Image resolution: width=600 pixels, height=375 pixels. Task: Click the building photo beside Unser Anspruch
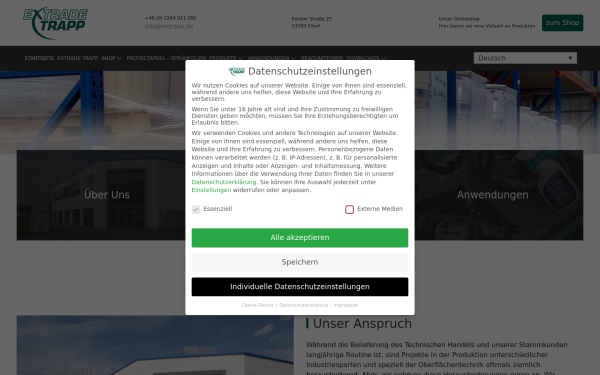pyautogui.click(x=155, y=345)
